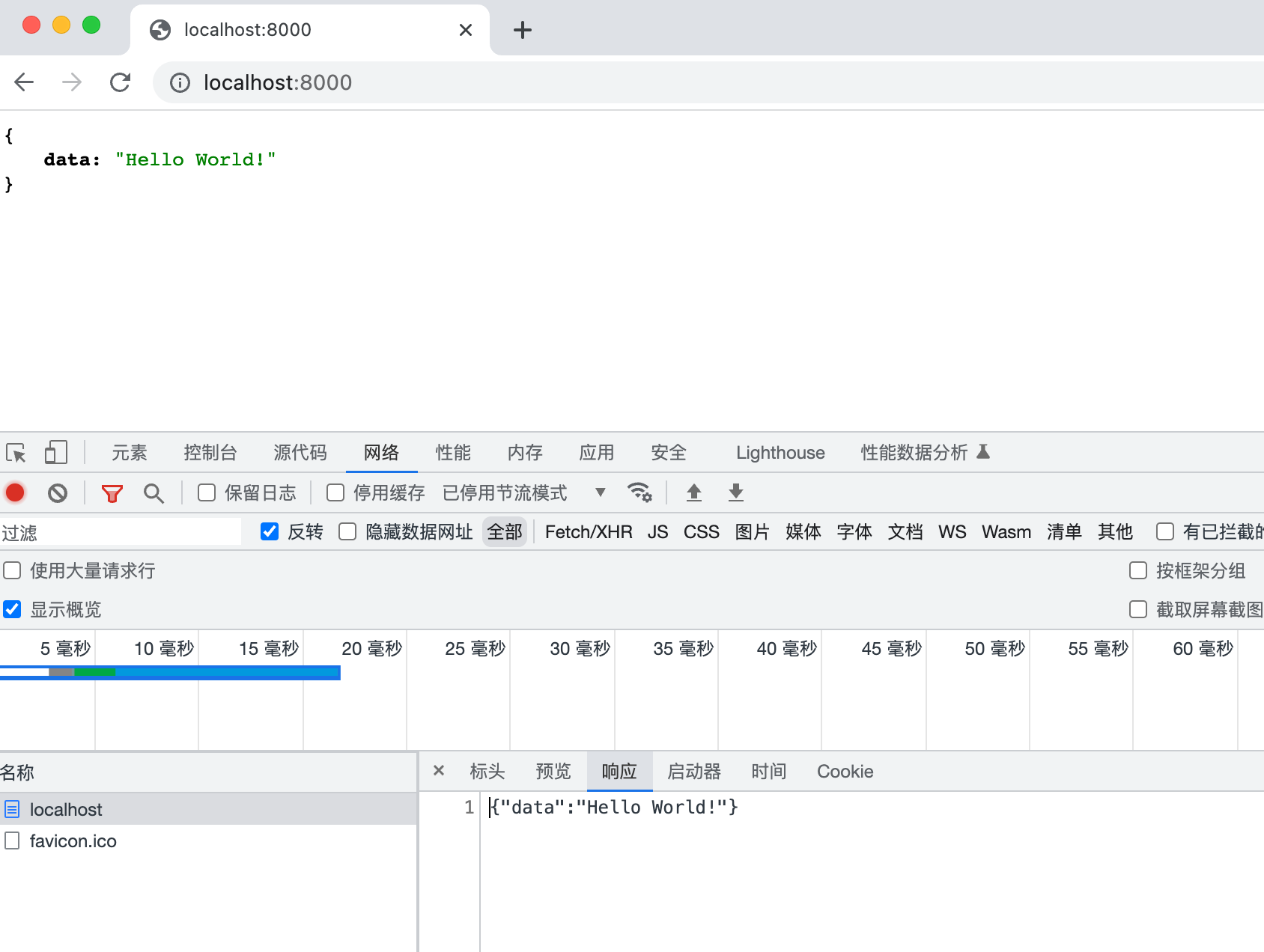
Task: Click the document icon beside localhost request
Action: pos(12,809)
